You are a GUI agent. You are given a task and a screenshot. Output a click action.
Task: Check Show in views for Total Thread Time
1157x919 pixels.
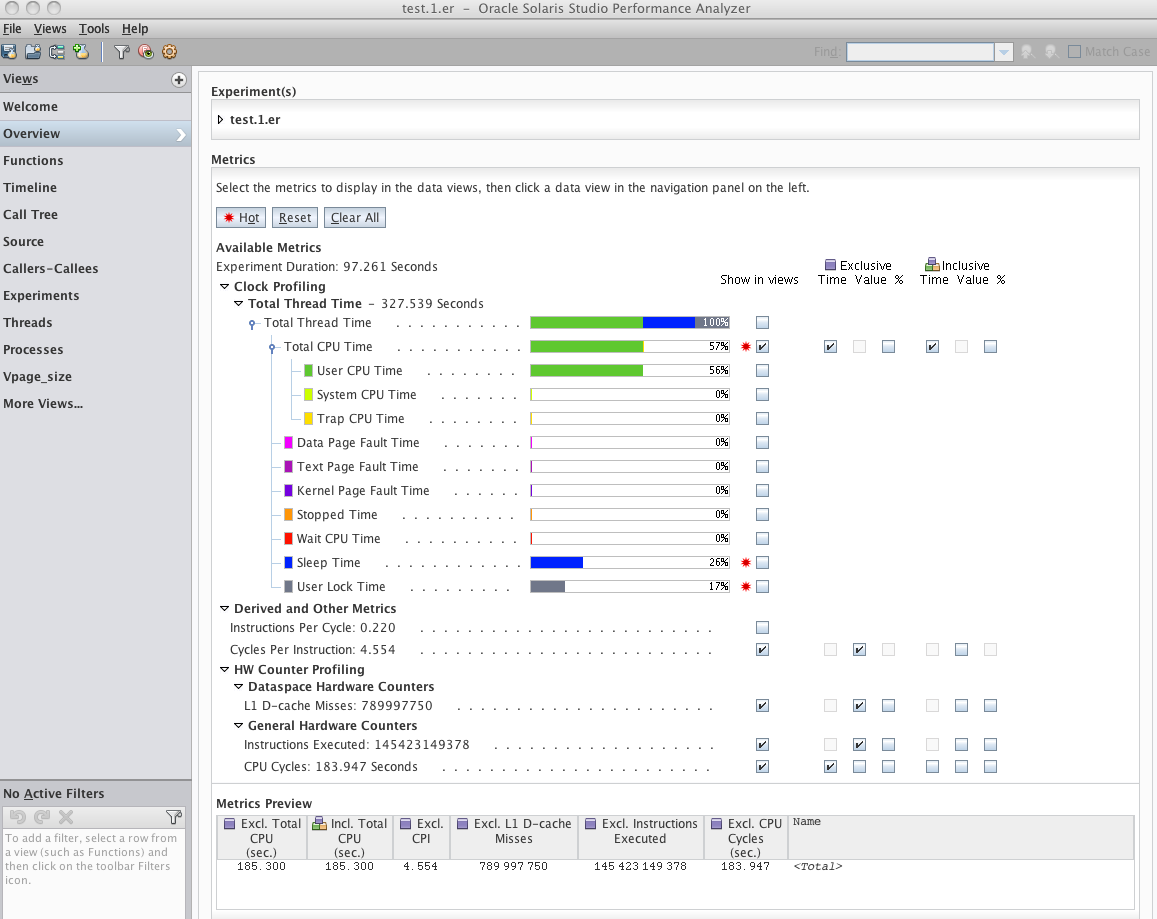point(762,323)
